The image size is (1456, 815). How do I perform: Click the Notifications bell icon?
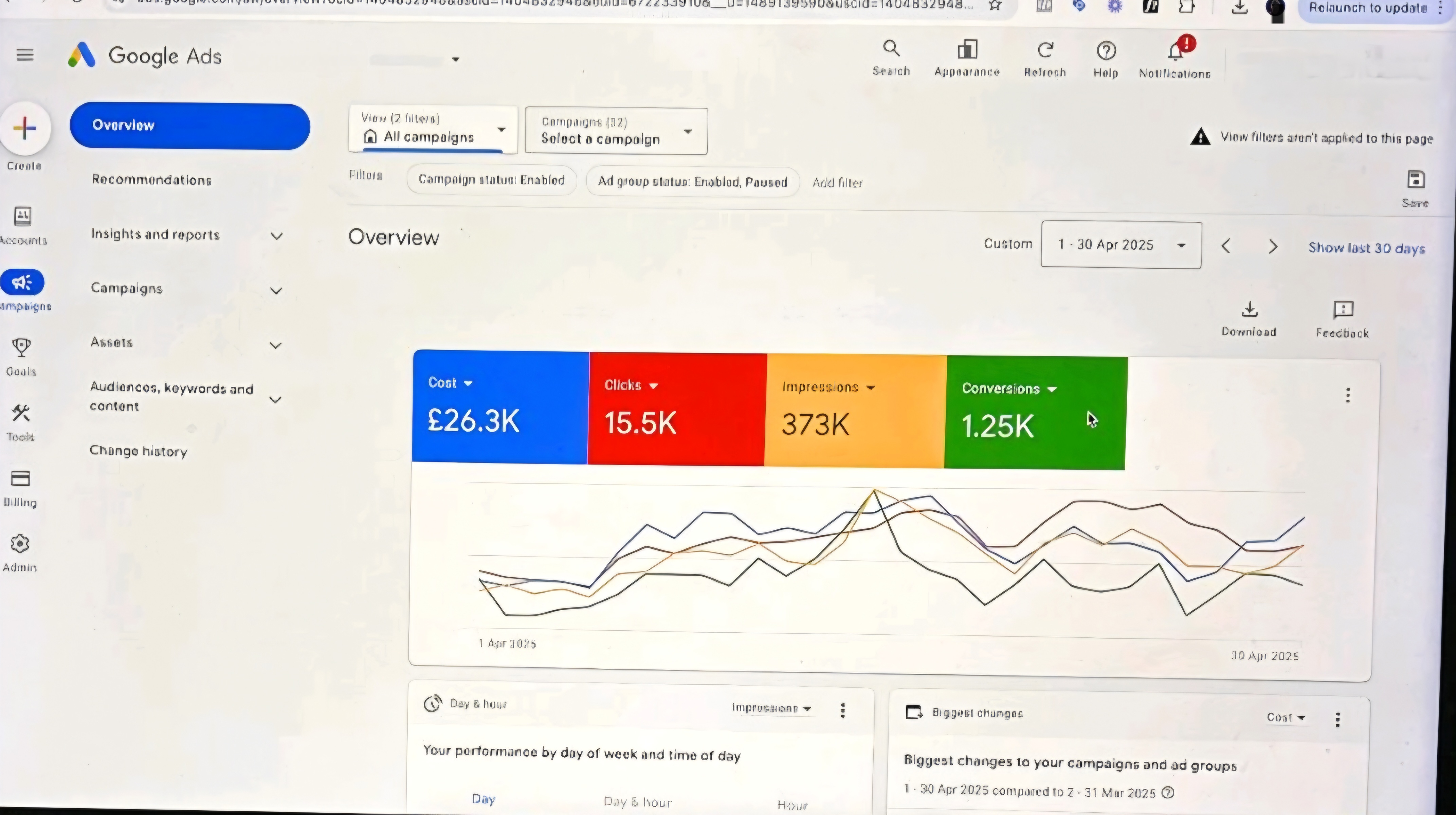click(1175, 52)
